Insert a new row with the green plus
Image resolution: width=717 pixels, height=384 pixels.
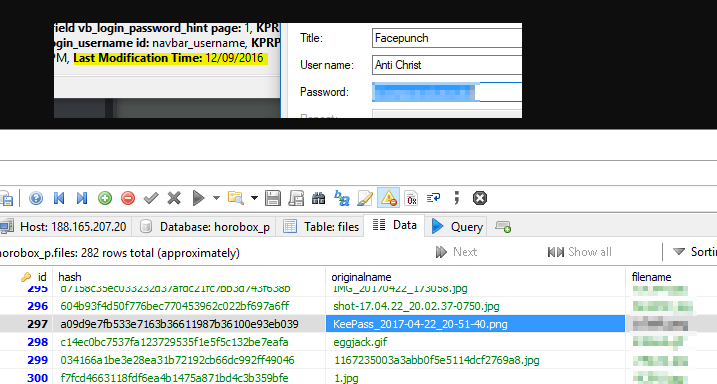click(x=105, y=198)
